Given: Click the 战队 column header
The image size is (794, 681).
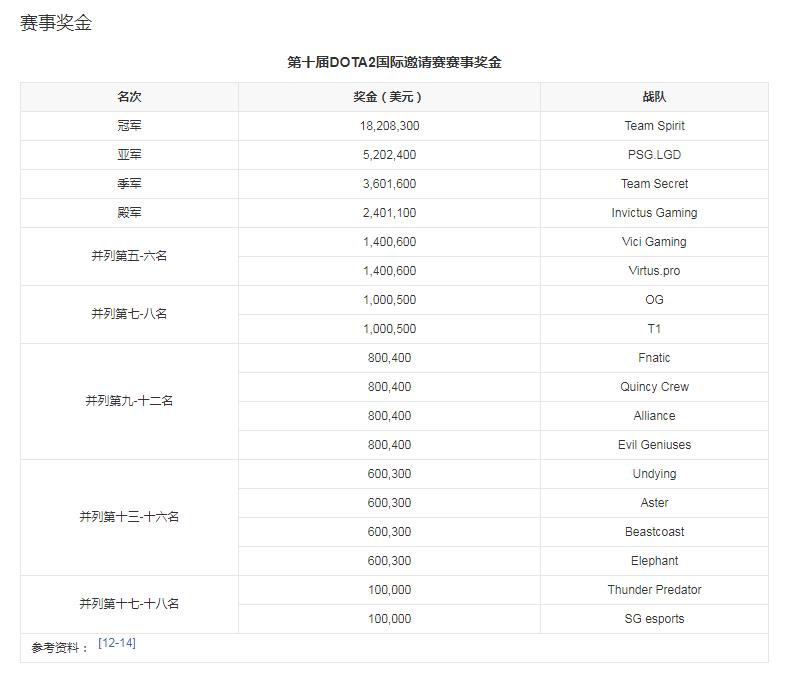Looking at the screenshot, I should point(654,97).
